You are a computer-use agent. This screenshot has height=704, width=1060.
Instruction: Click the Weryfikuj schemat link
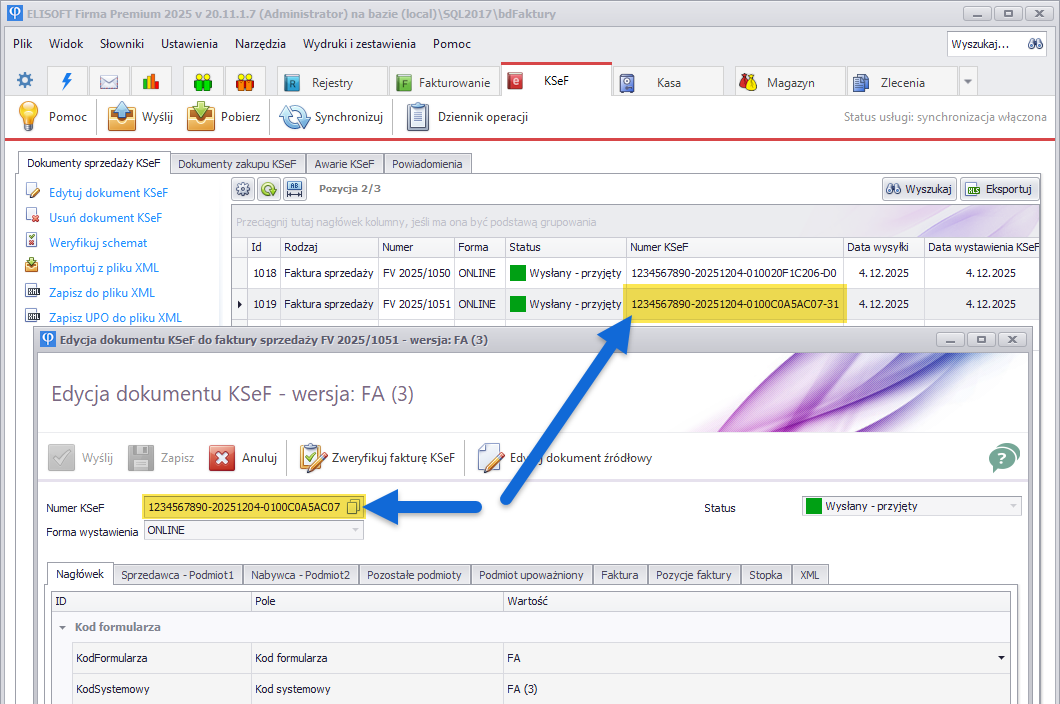(97, 242)
